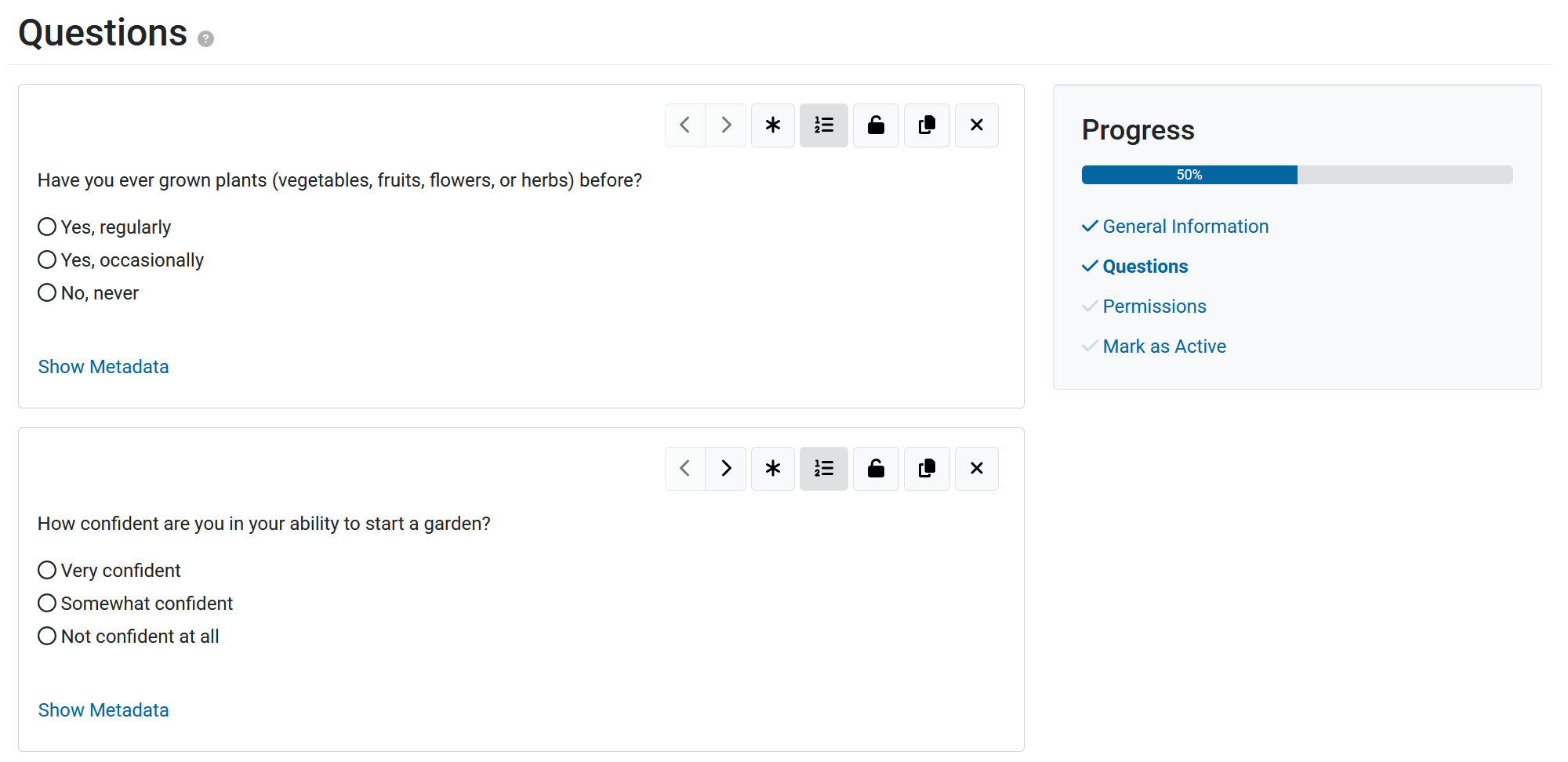Click the padlock icon on confidence question
The width and height of the screenshot is (1568, 762).
pyautogui.click(x=877, y=469)
